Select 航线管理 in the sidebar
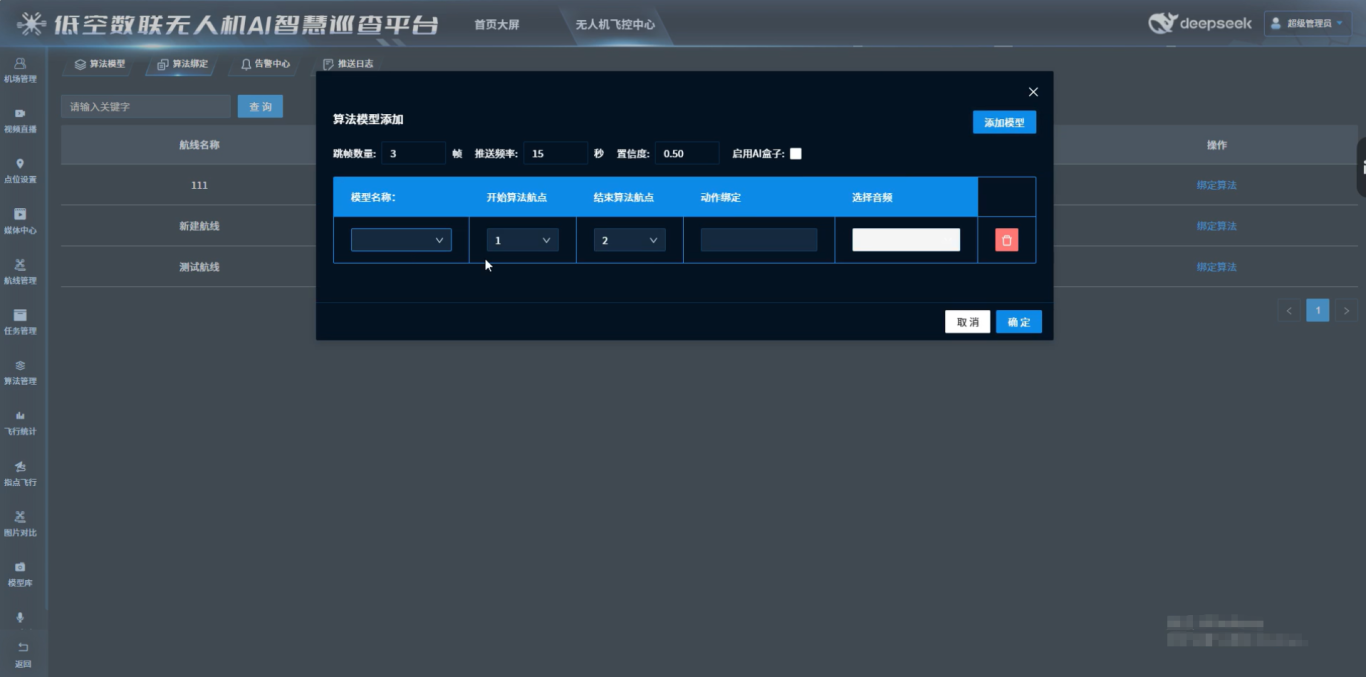 tap(20, 271)
